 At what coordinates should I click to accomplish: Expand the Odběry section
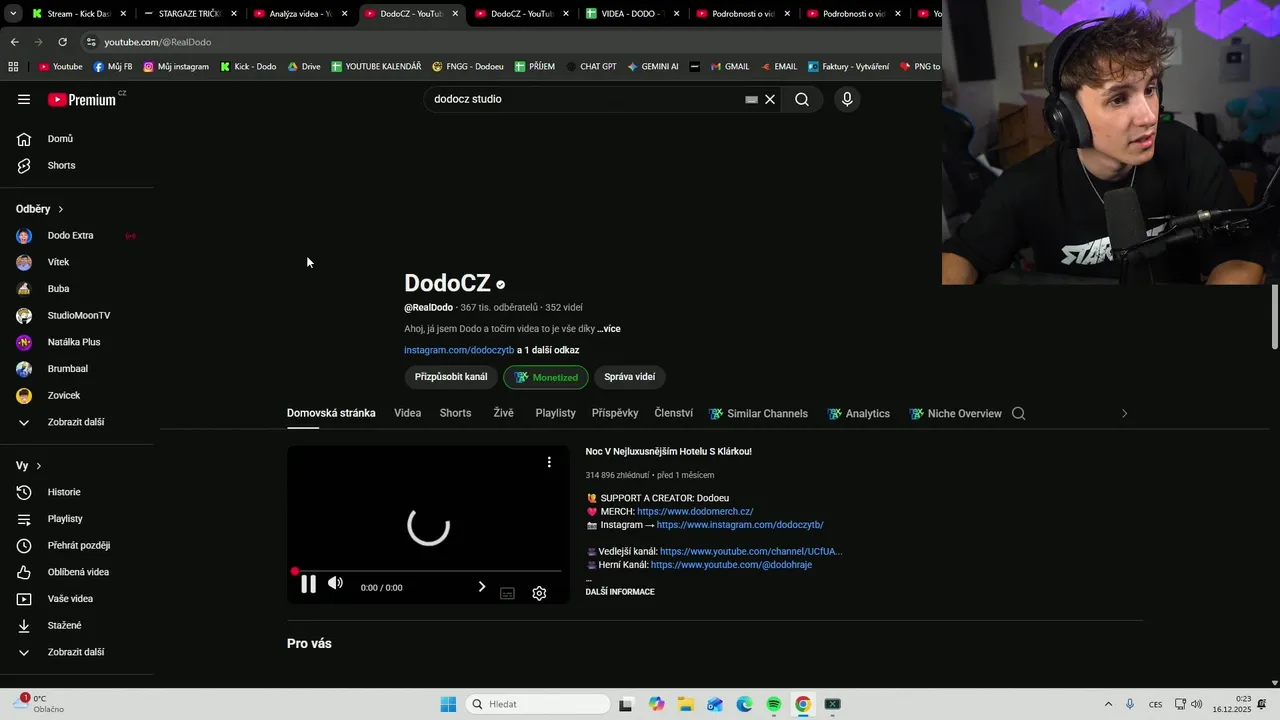[40, 209]
